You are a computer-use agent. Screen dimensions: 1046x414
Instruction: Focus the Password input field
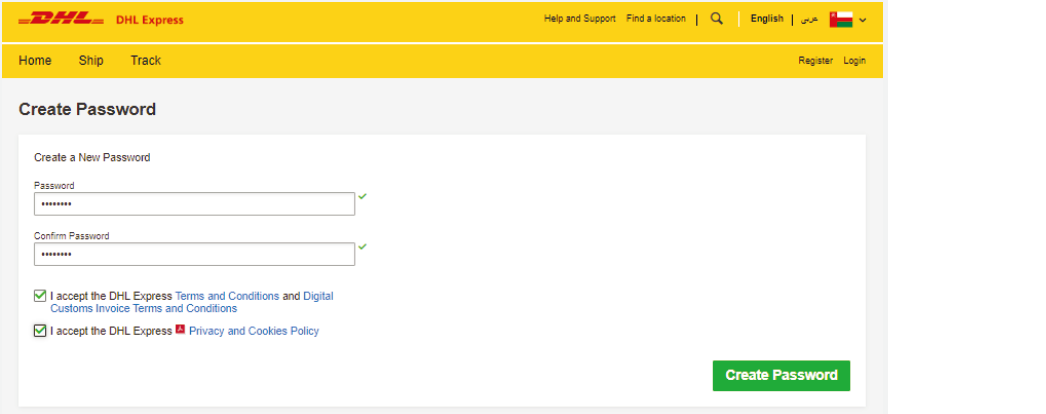(194, 204)
